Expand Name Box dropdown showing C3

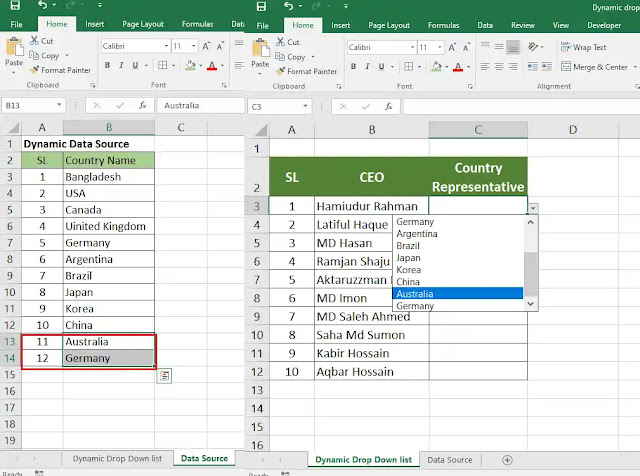tap(305, 107)
